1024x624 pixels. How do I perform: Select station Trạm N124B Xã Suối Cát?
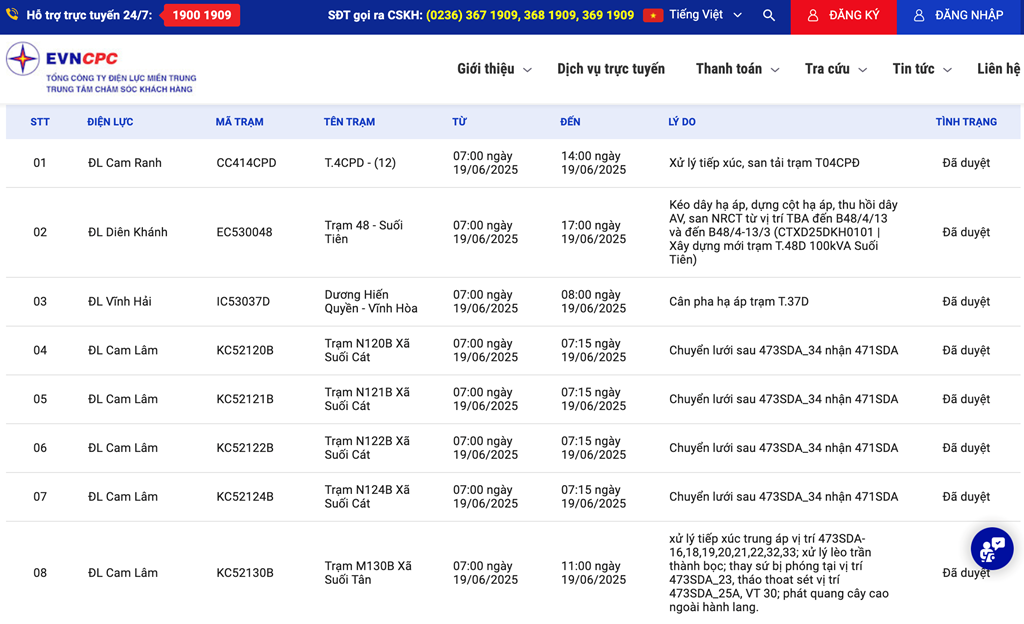pyautogui.click(x=367, y=497)
